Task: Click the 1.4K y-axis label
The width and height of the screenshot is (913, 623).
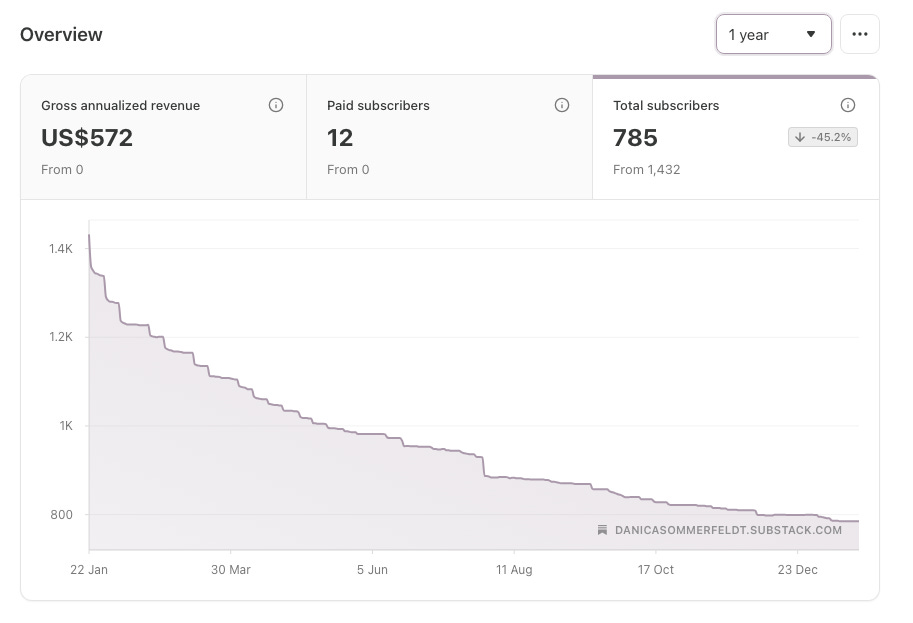Action: point(61,249)
